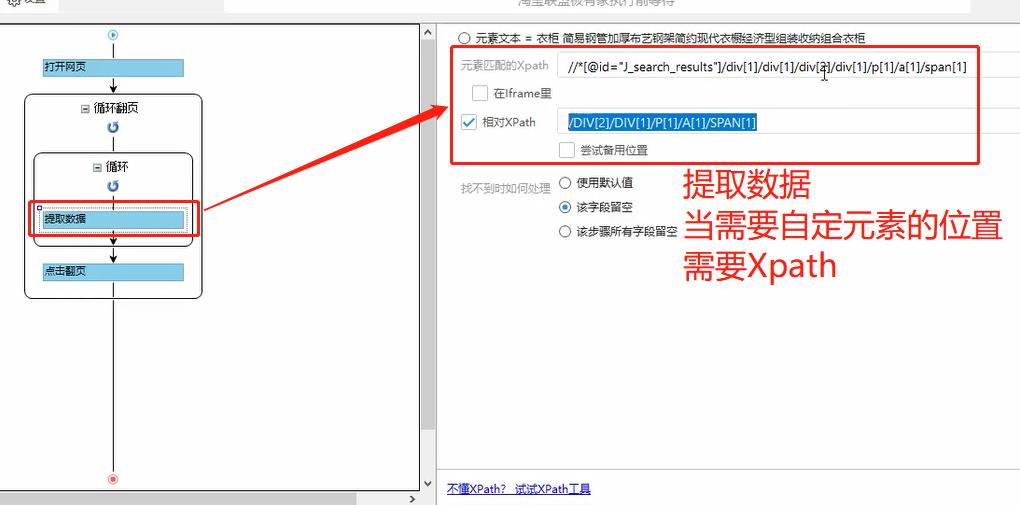Select the 提取数据 step

coord(113,219)
